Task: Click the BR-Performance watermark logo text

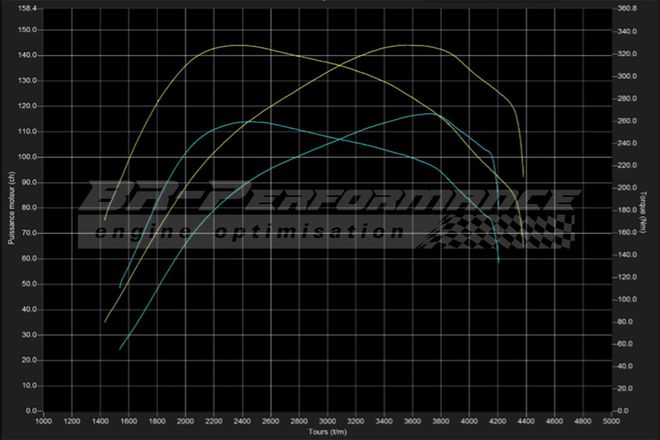Action: pos(330,200)
